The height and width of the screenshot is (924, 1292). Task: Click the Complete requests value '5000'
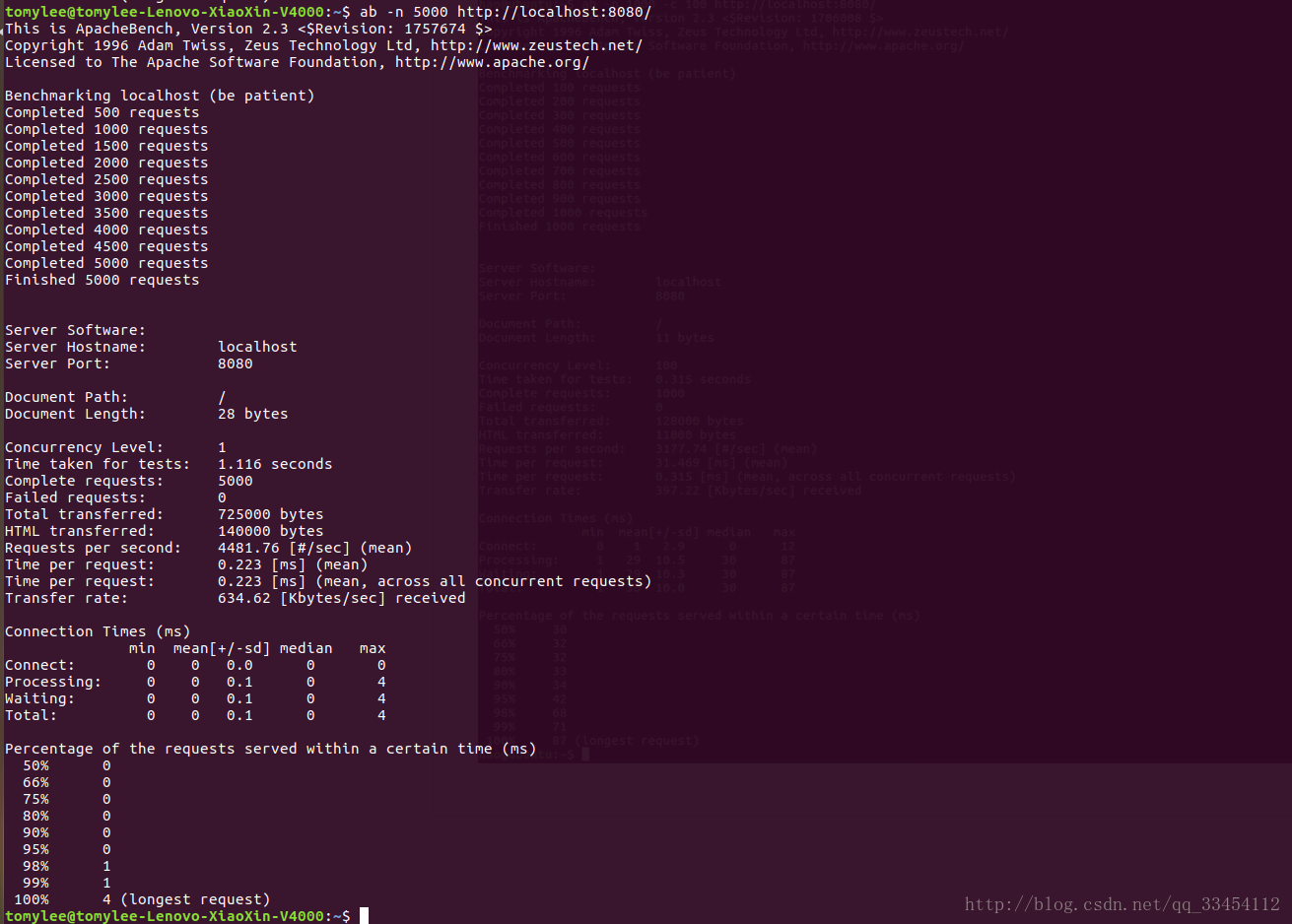tap(236, 481)
